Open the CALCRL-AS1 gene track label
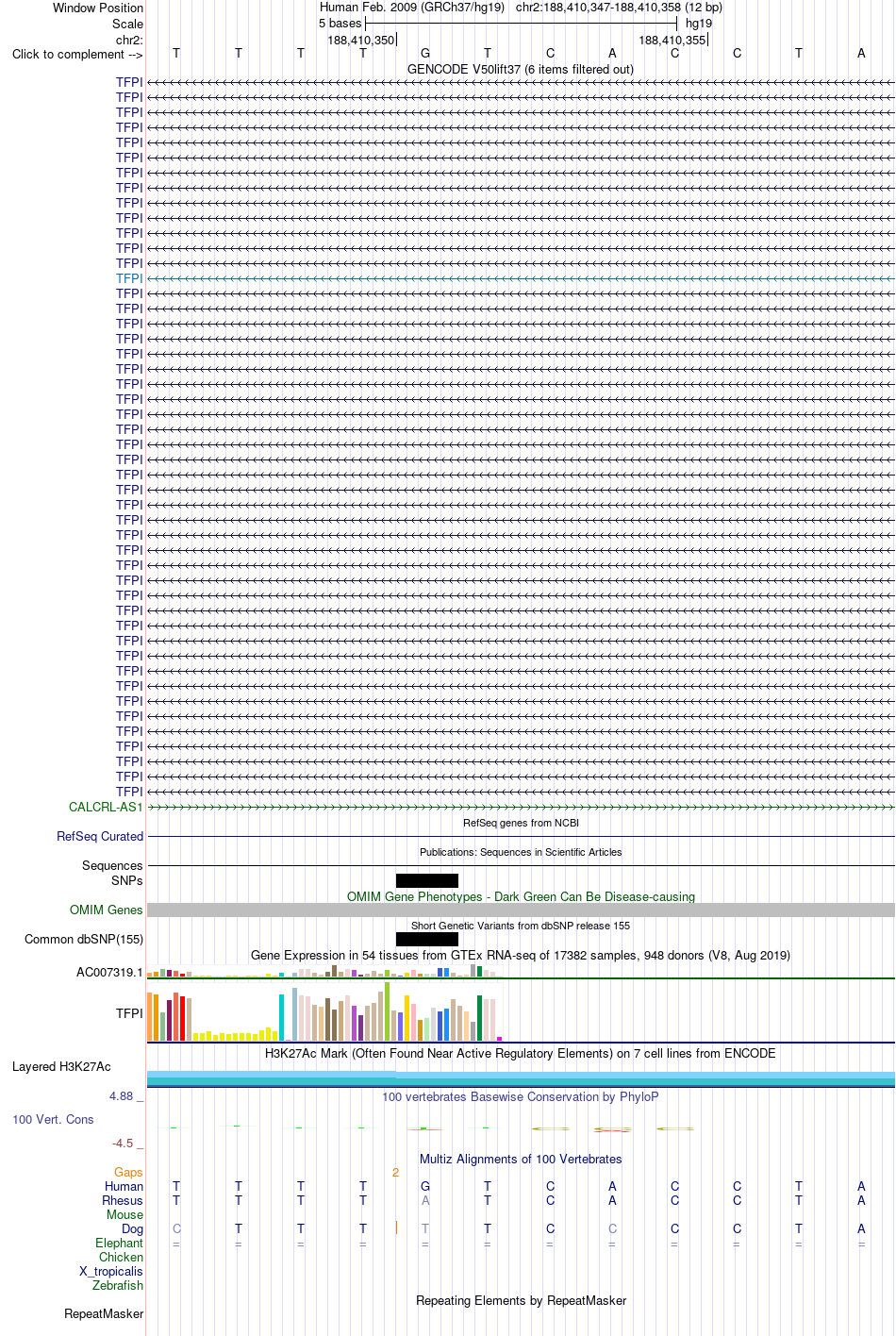Screen dimensions: 896x1336 pos(106,807)
